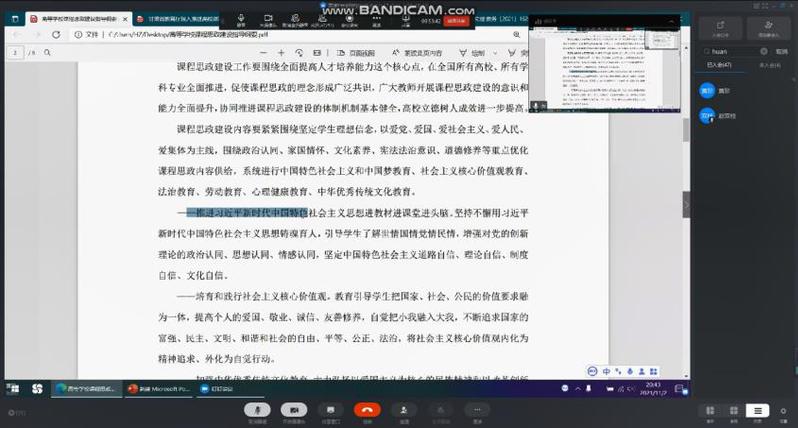Open the Windows Start menu
This screenshot has width=798, height=428.
click(x=12, y=388)
